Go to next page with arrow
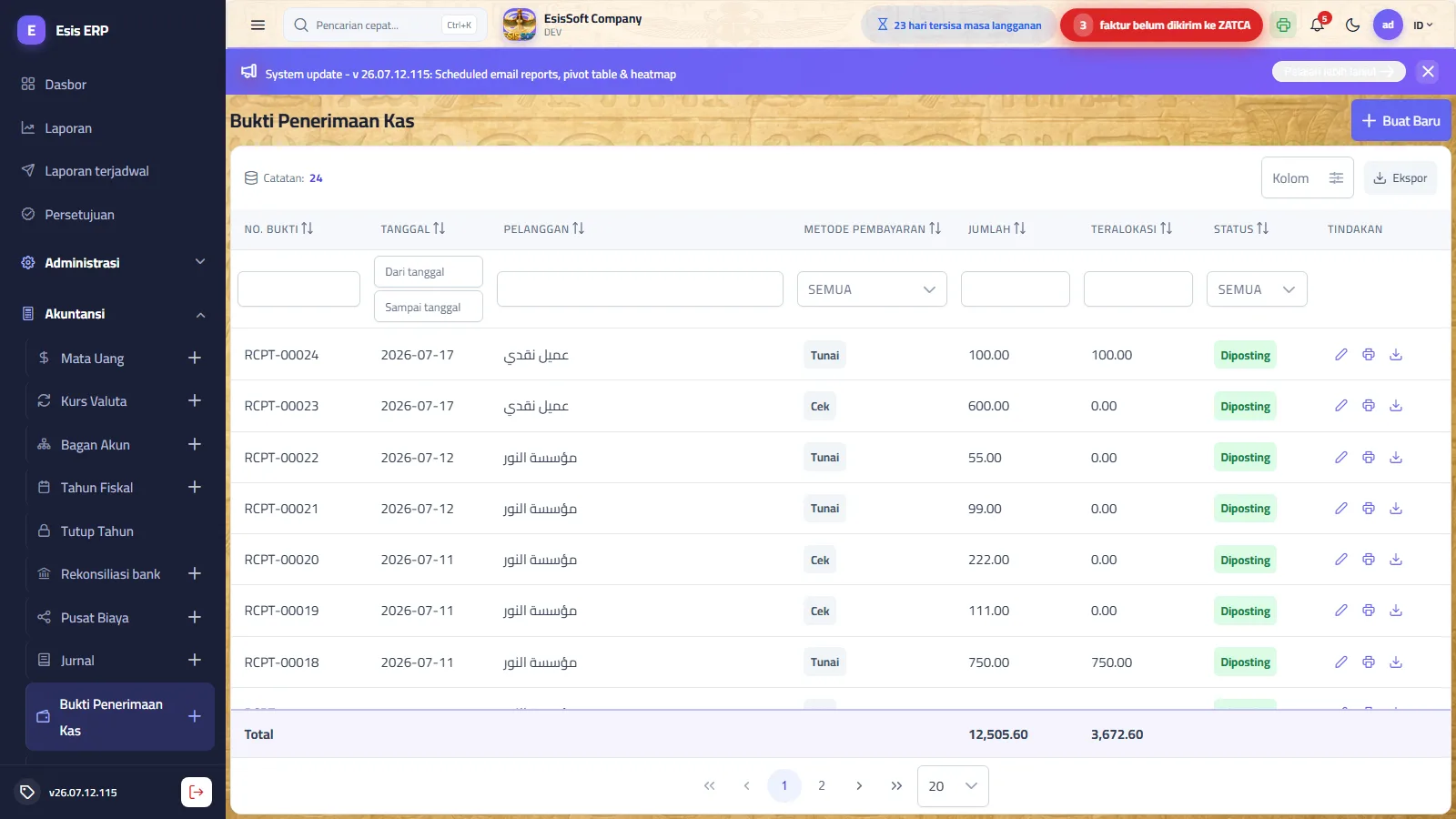The height and width of the screenshot is (819, 1456). pos(859,785)
